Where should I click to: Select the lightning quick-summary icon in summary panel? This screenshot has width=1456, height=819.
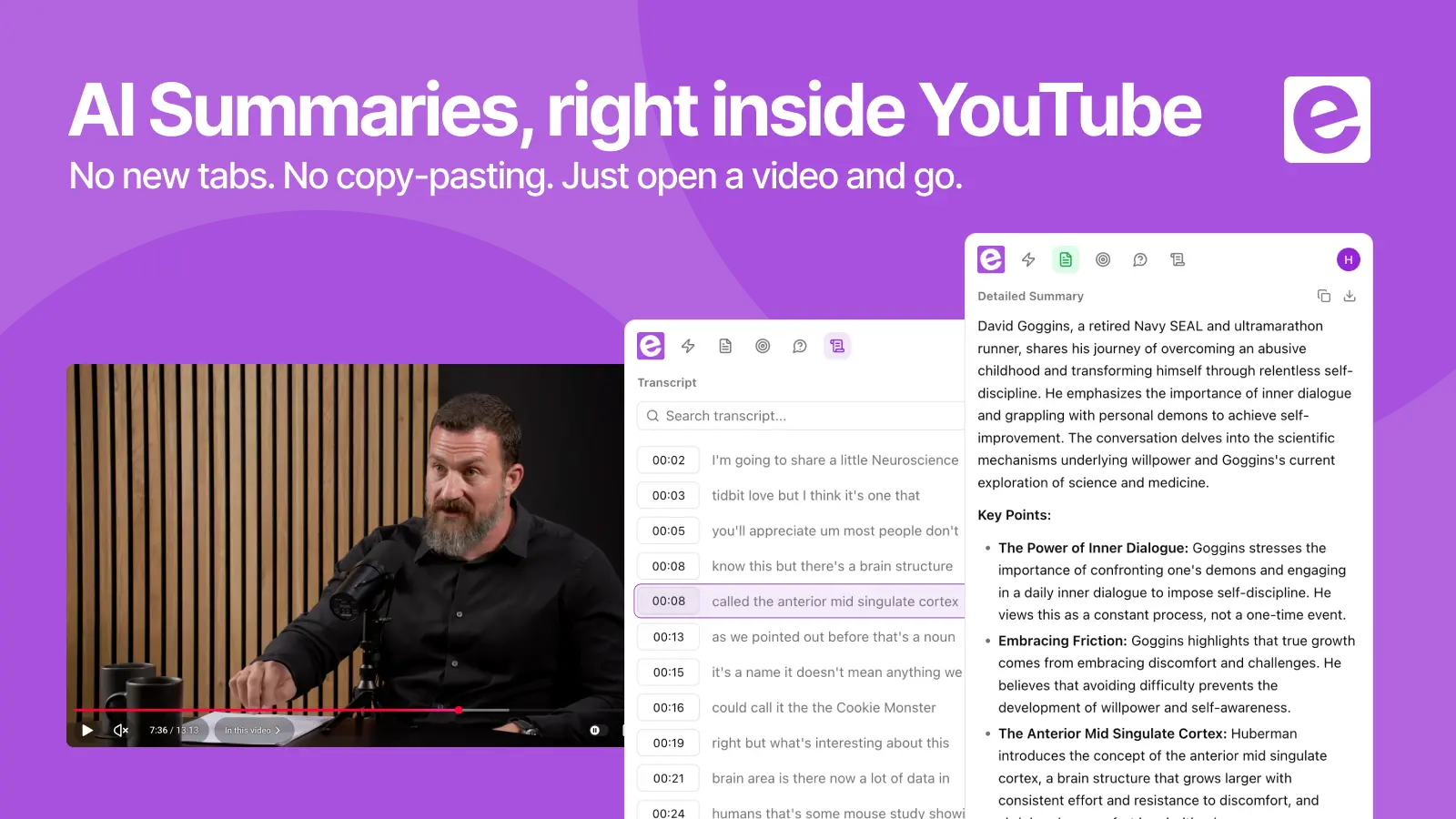(1028, 259)
